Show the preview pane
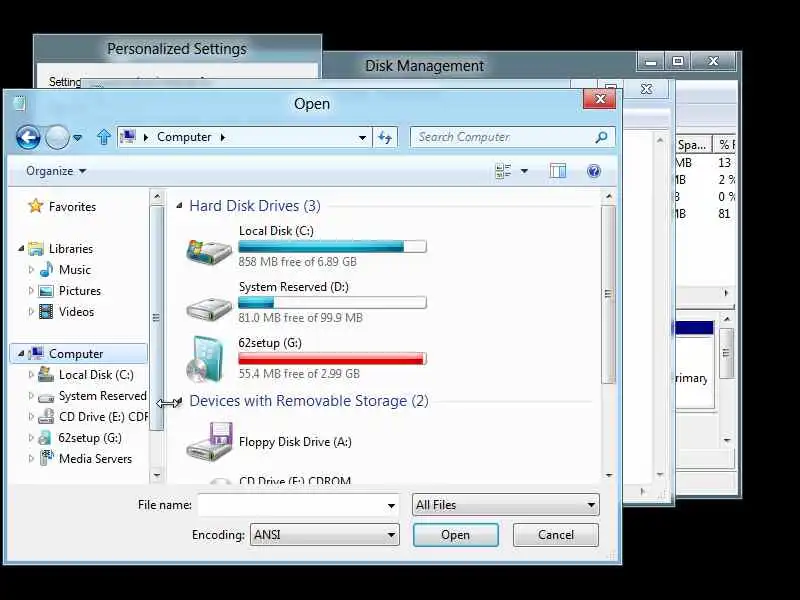Screen dimensions: 800x600 558,171
